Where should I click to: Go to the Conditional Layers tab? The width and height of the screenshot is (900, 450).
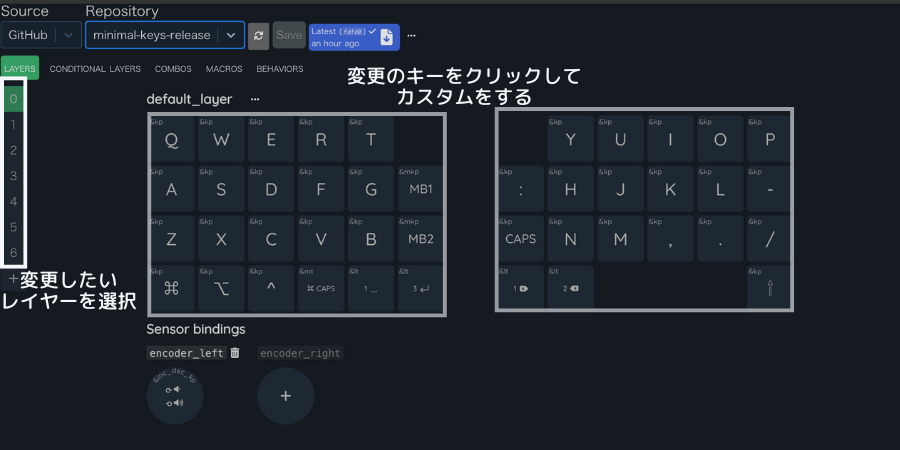coord(95,69)
